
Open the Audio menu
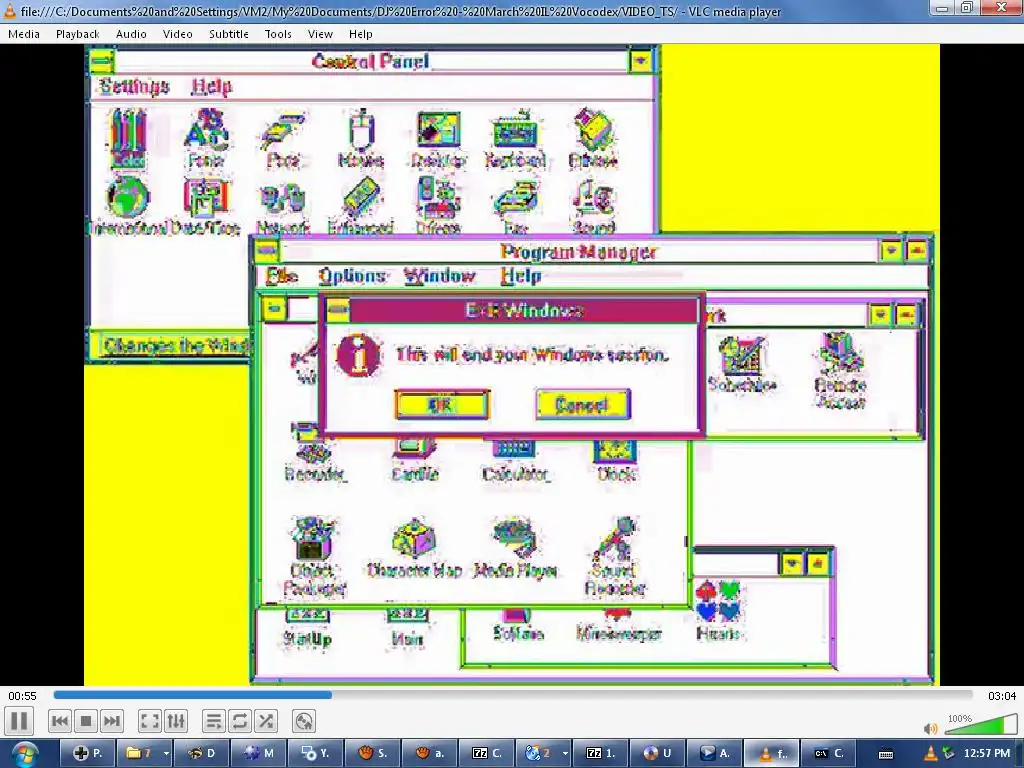tap(131, 34)
